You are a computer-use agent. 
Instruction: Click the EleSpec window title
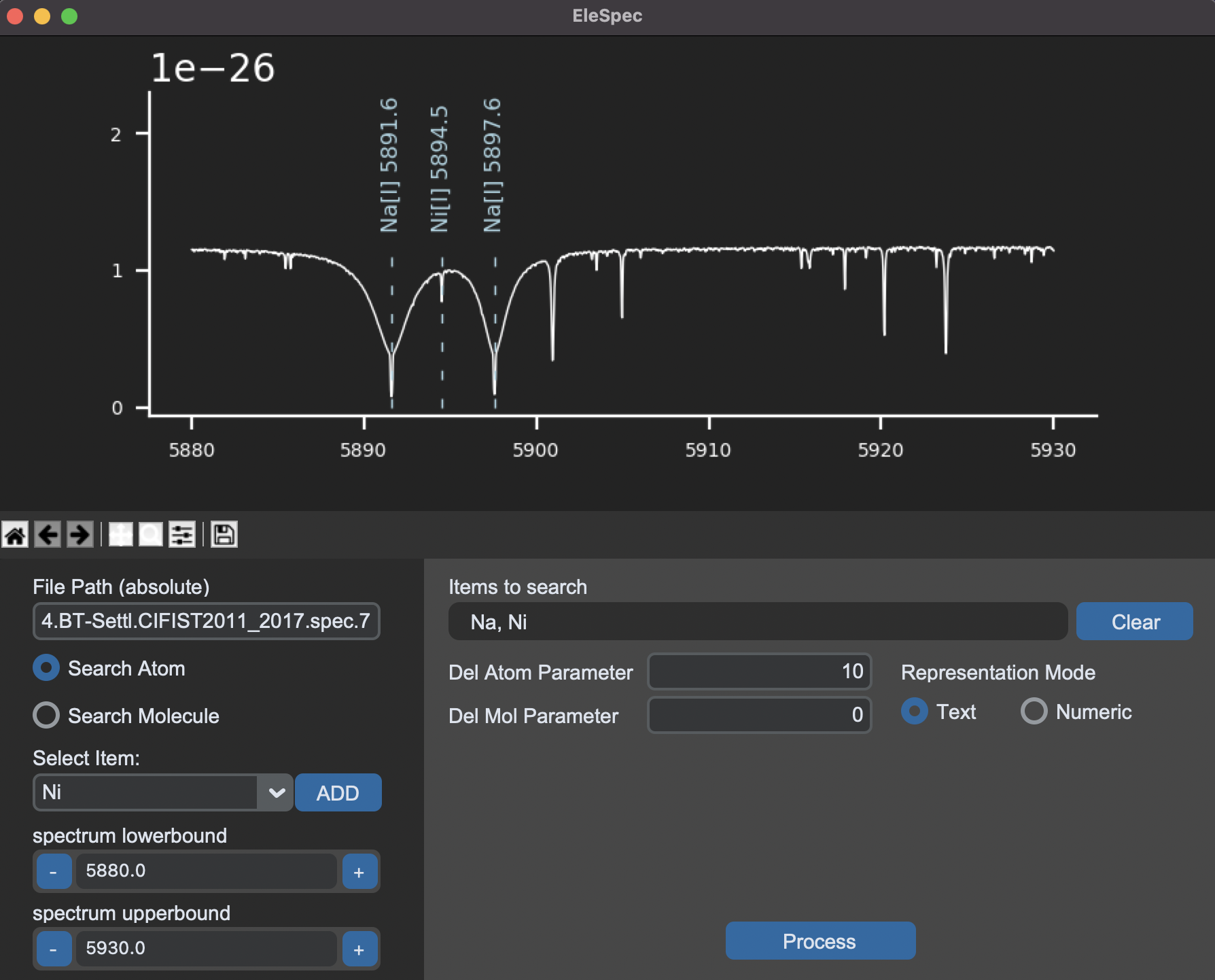coord(607,16)
